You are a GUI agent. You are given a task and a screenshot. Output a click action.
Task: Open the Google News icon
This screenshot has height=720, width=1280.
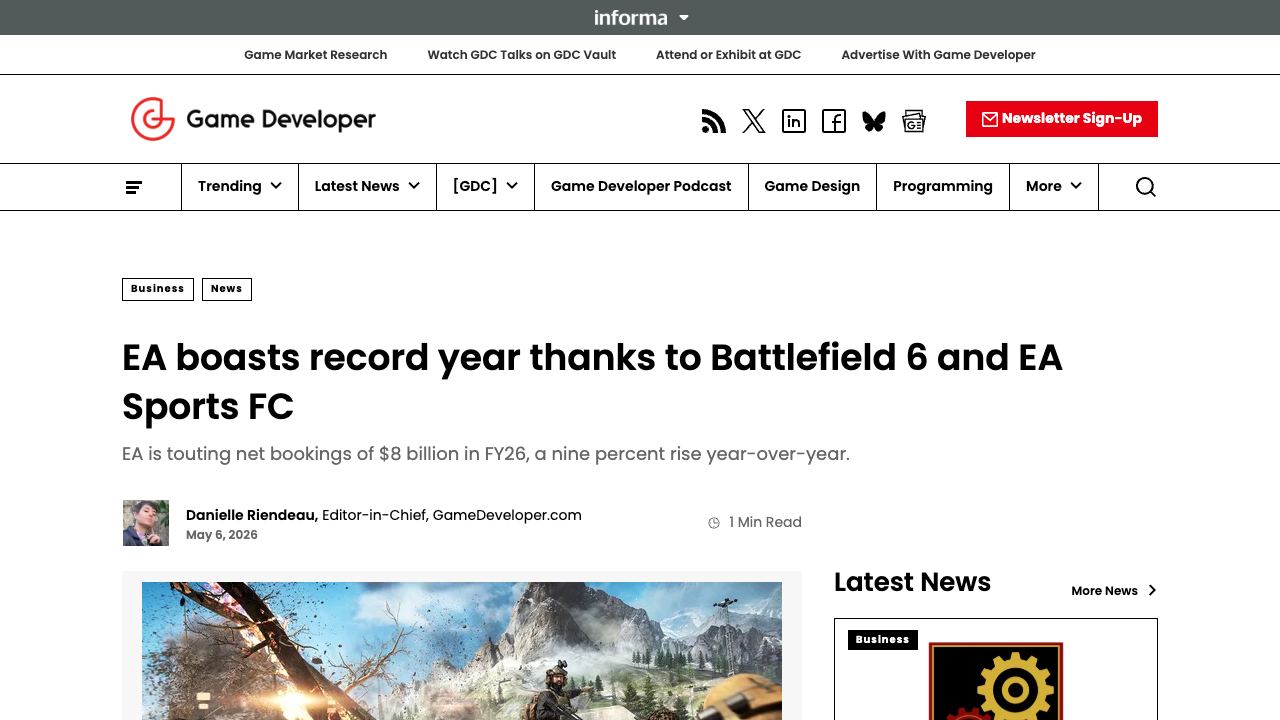click(914, 122)
